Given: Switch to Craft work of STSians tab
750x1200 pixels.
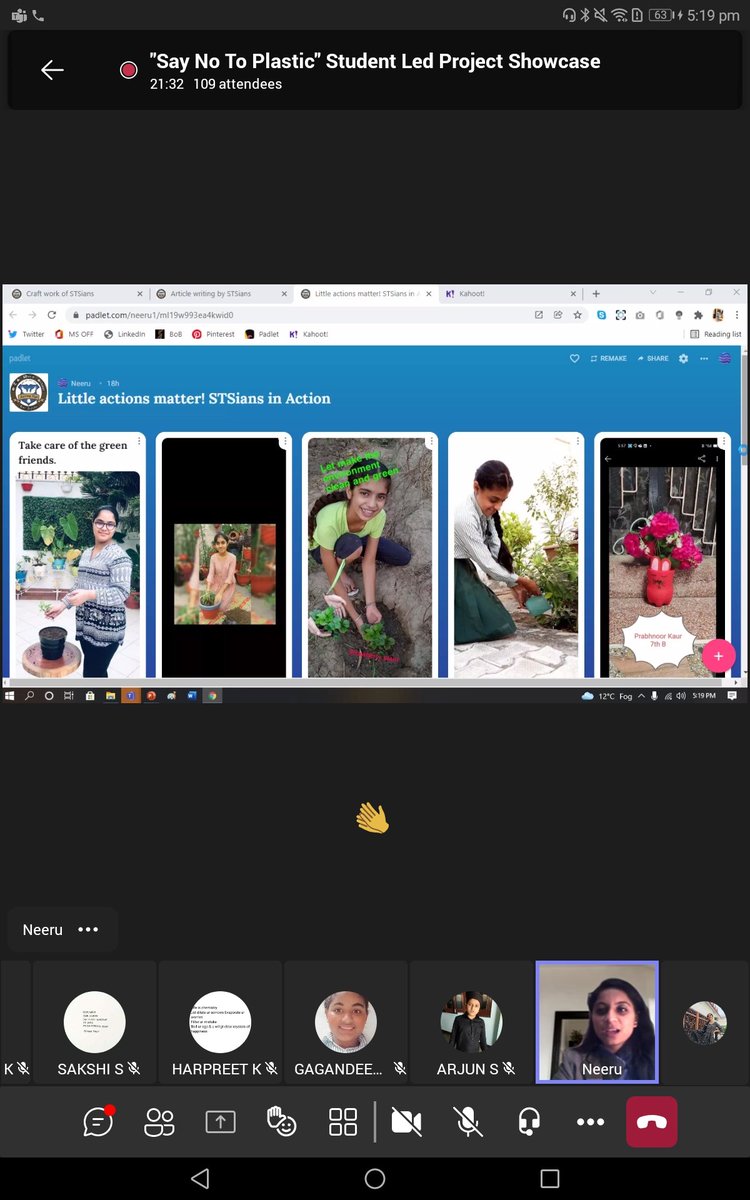Looking at the screenshot, I should click(76, 294).
